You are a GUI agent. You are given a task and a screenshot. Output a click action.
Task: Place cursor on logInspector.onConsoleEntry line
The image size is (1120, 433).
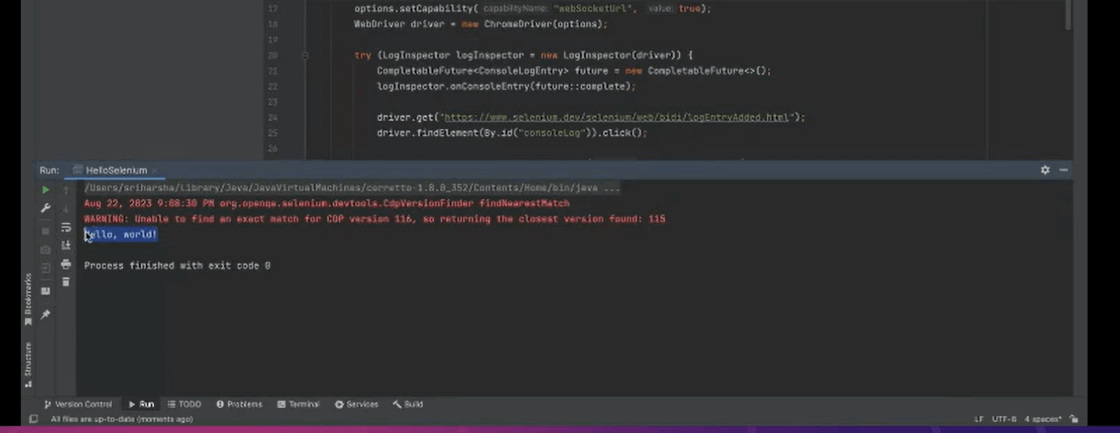pos(506,86)
